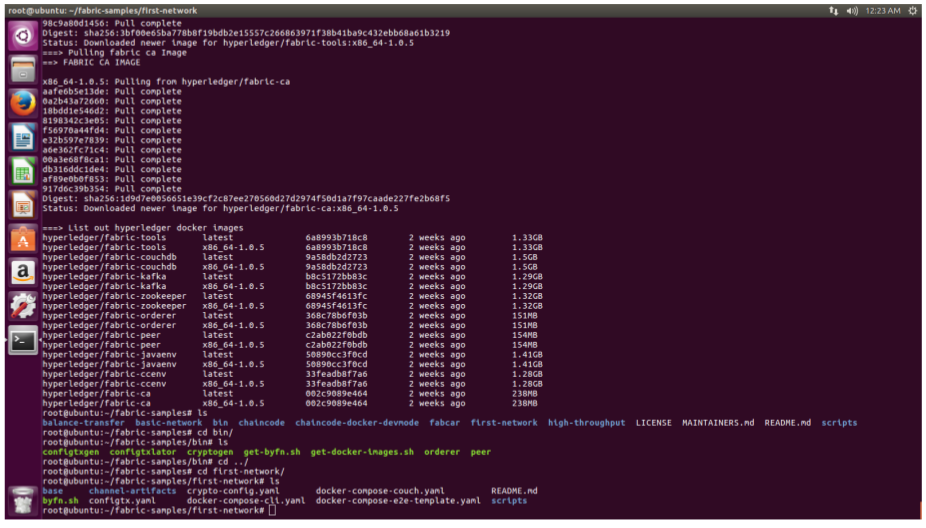Image resolution: width=926 pixels, height=528 pixels.
Task: Click the channel-artifacts directory name
Action: (x=132, y=491)
